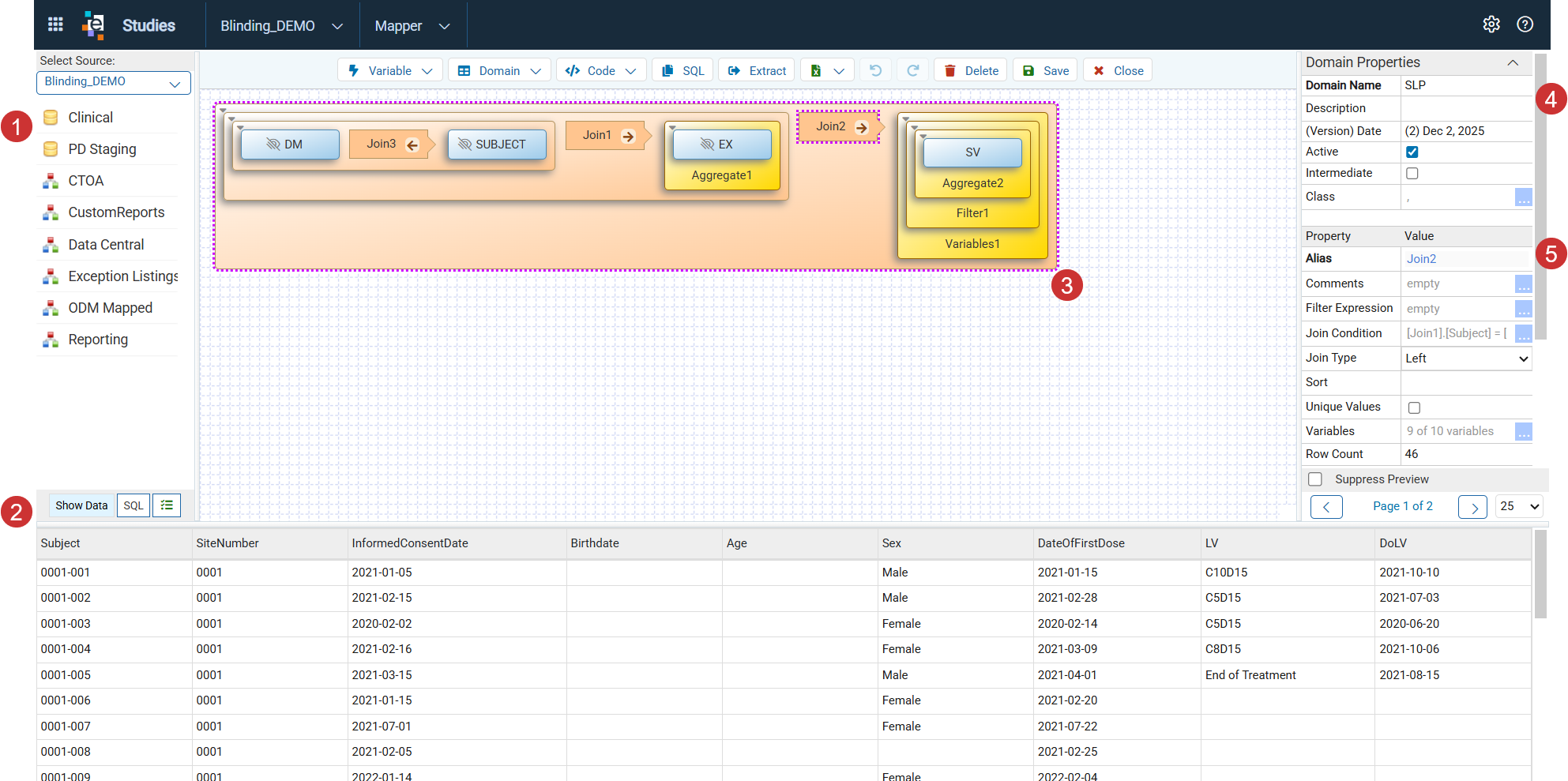This screenshot has width=1568, height=781.
Task: Click the Excel export icon
Action: tap(816, 71)
